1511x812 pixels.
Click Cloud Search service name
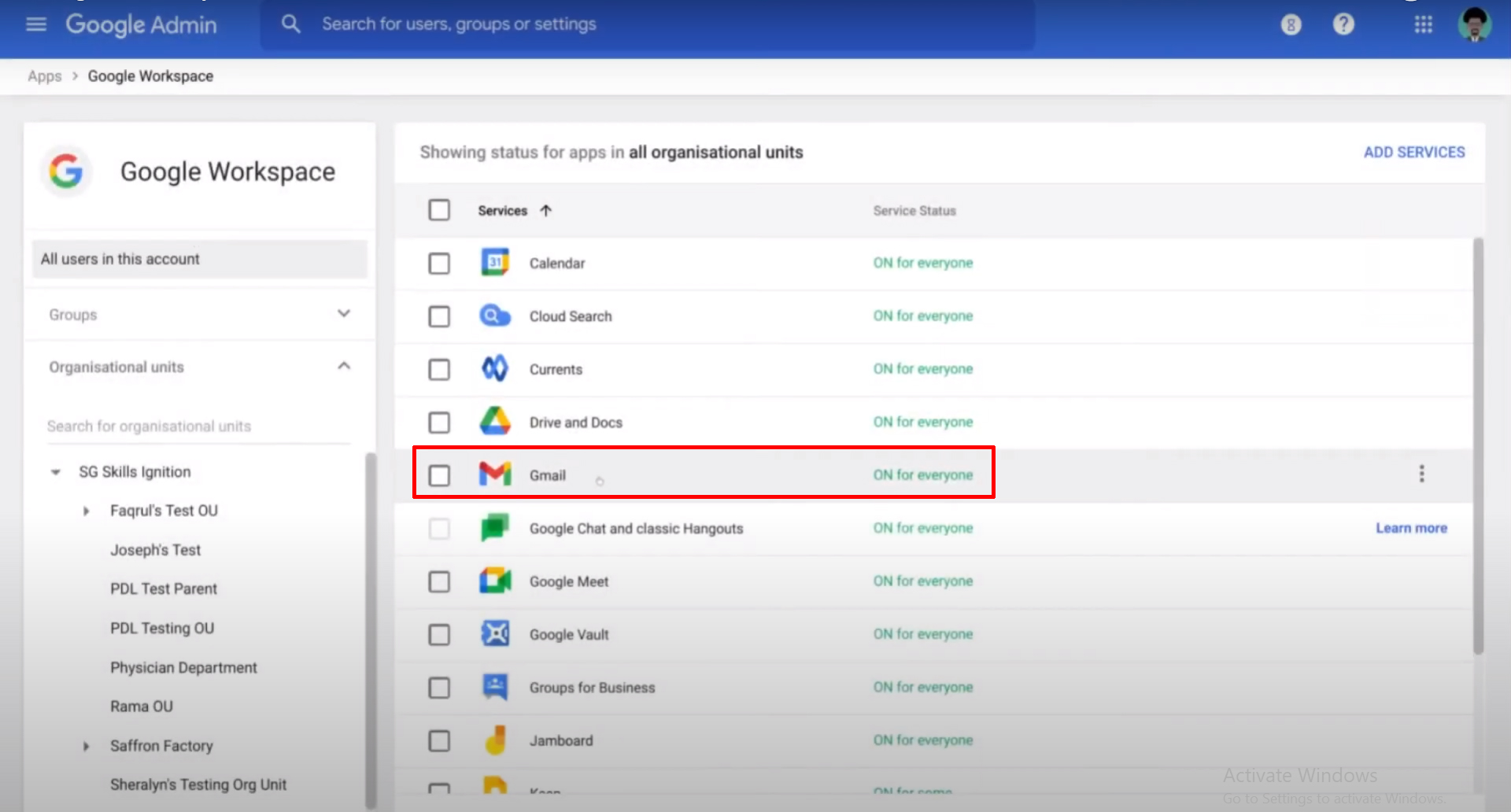pyautogui.click(x=571, y=316)
